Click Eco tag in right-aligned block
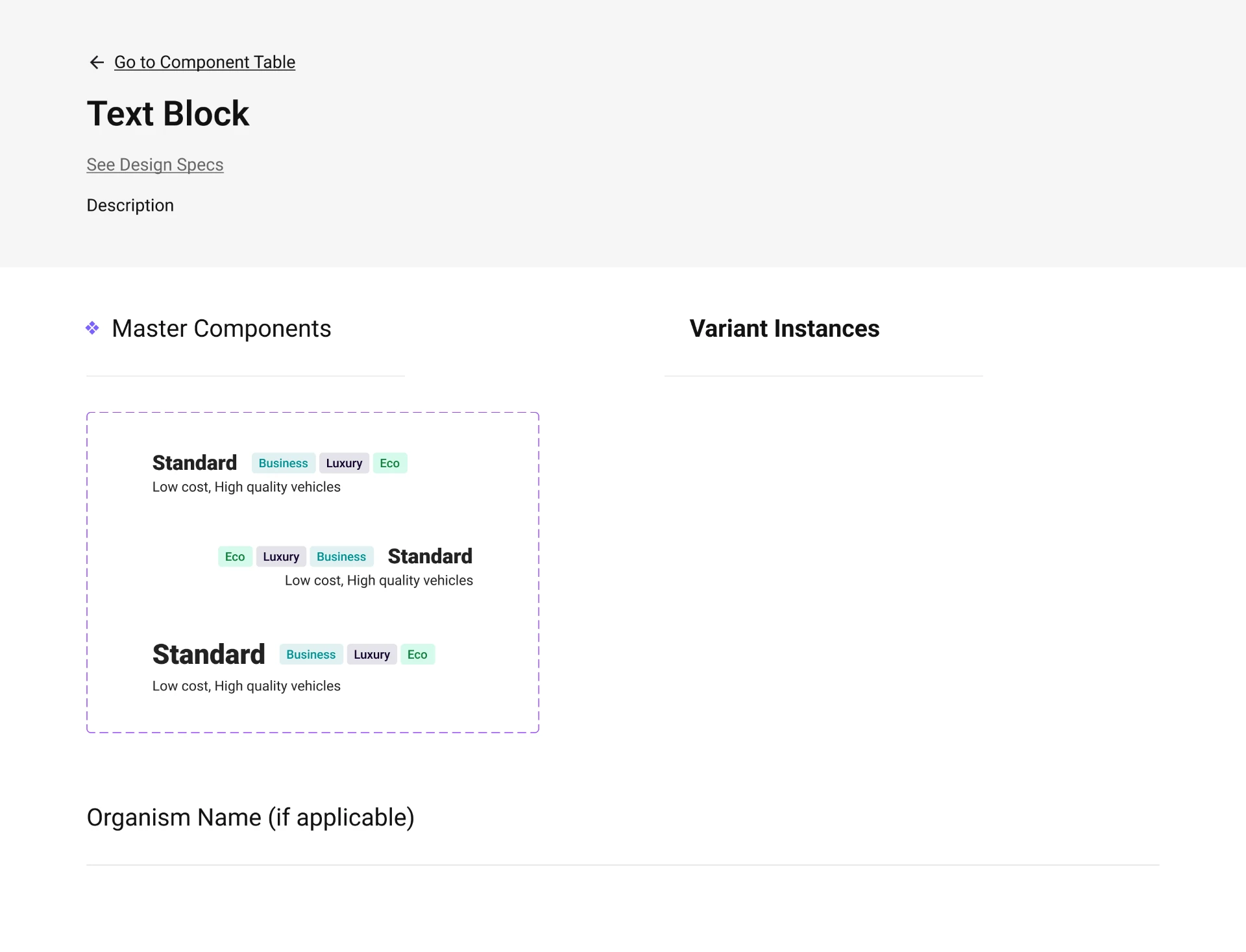The height and width of the screenshot is (952, 1246). (235, 557)
